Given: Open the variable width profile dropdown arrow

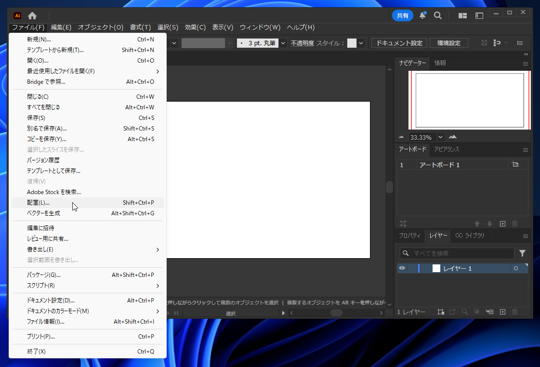Looking at the screenshot, I should [229, 43].
